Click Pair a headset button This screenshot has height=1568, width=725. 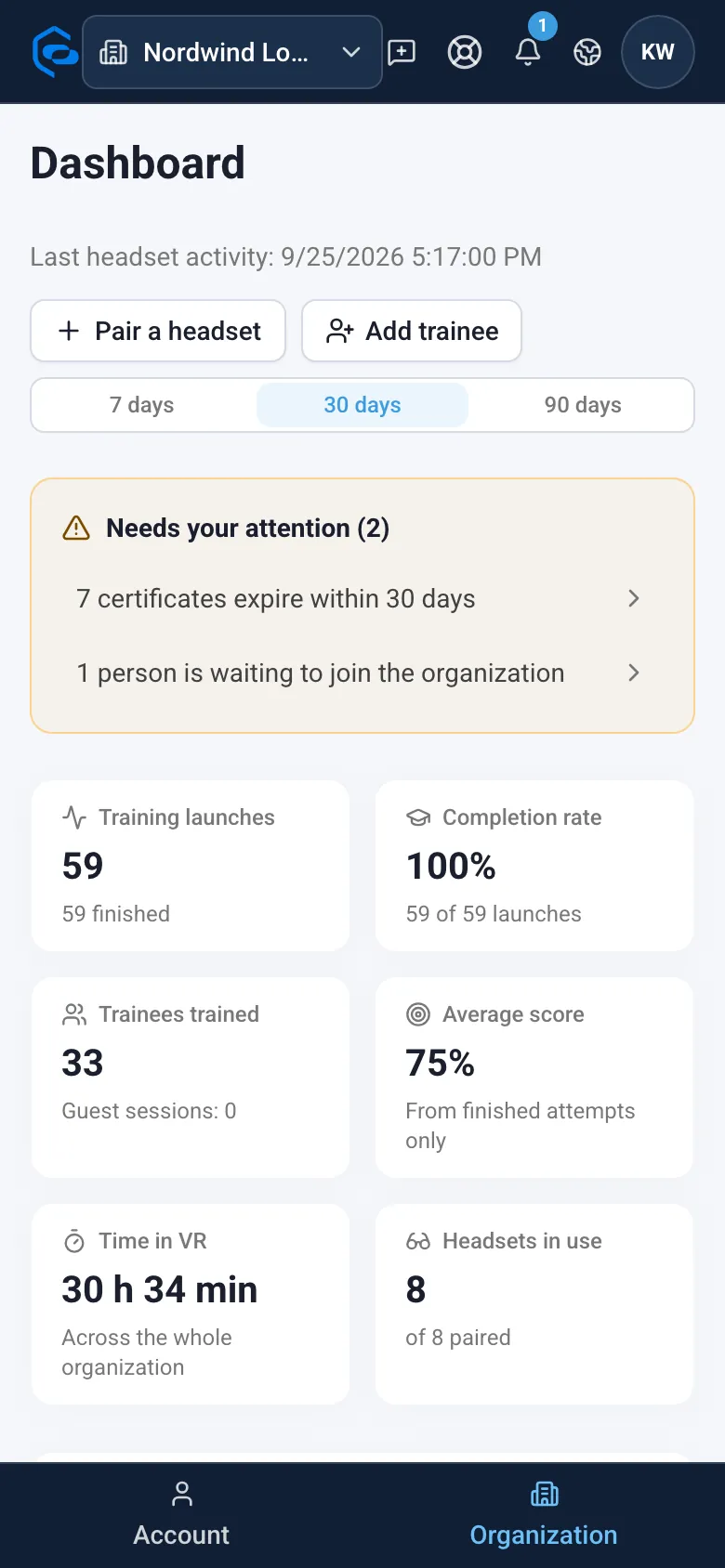(158, 331)
